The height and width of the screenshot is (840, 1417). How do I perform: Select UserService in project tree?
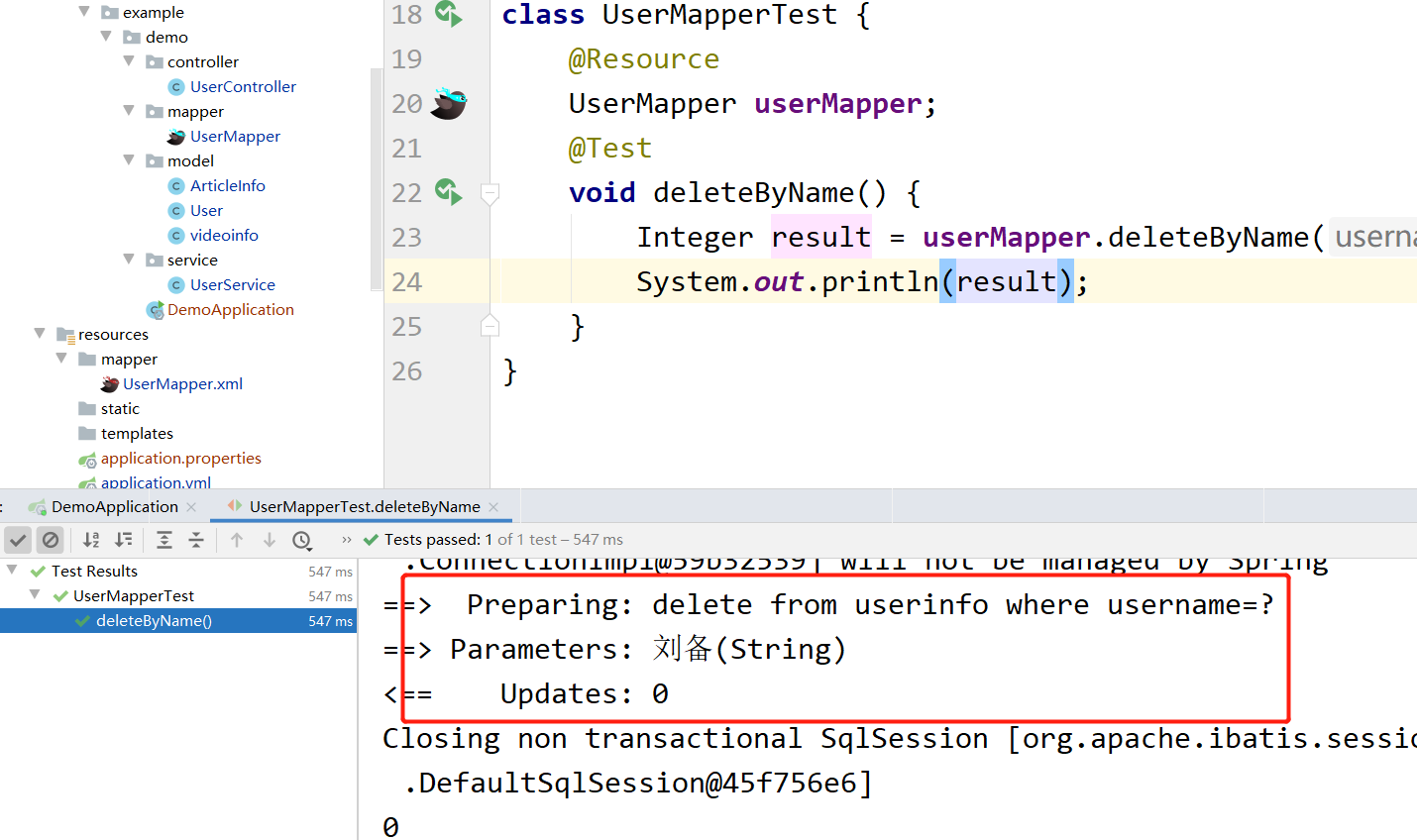pos(233,284)
